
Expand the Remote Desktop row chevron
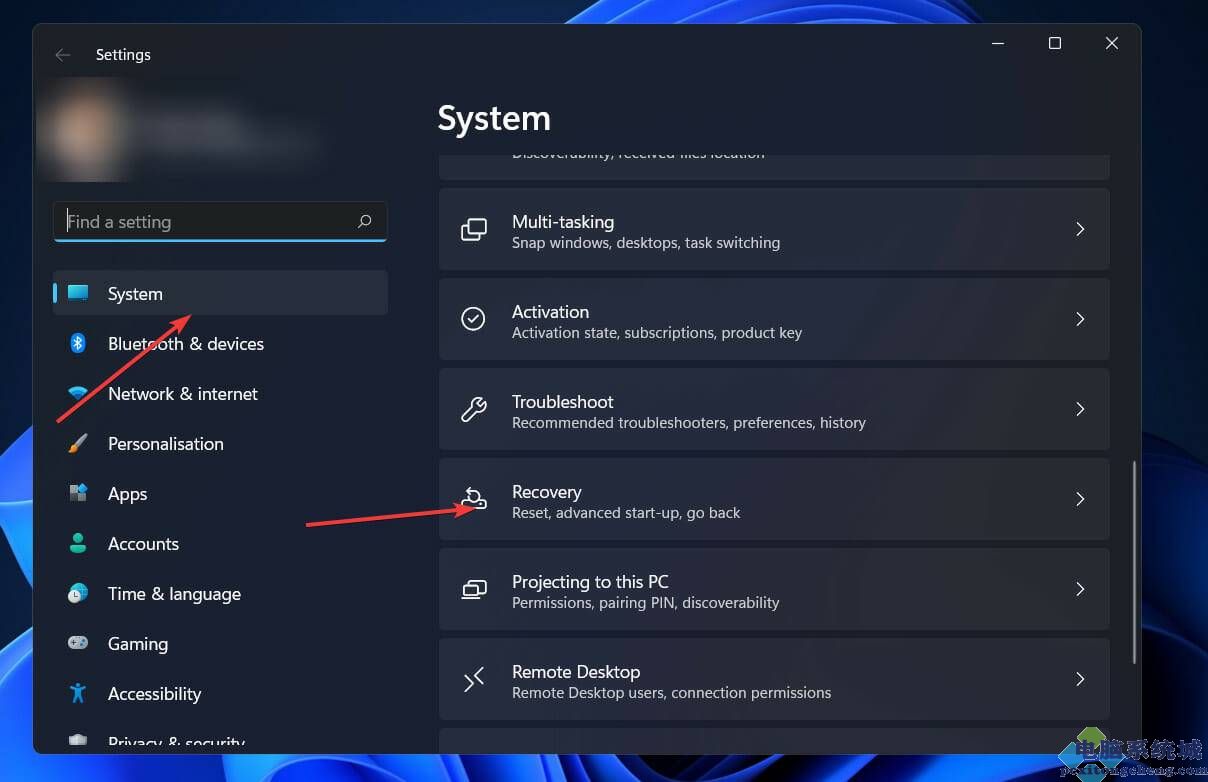(x=1080, y=679)
